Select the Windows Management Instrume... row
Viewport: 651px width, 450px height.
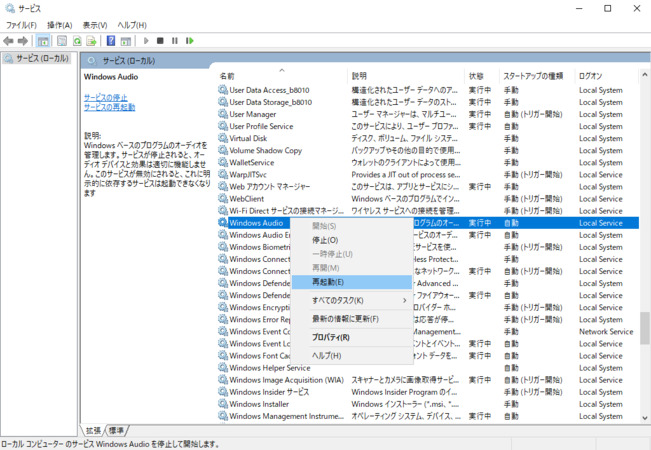[428, 416]
